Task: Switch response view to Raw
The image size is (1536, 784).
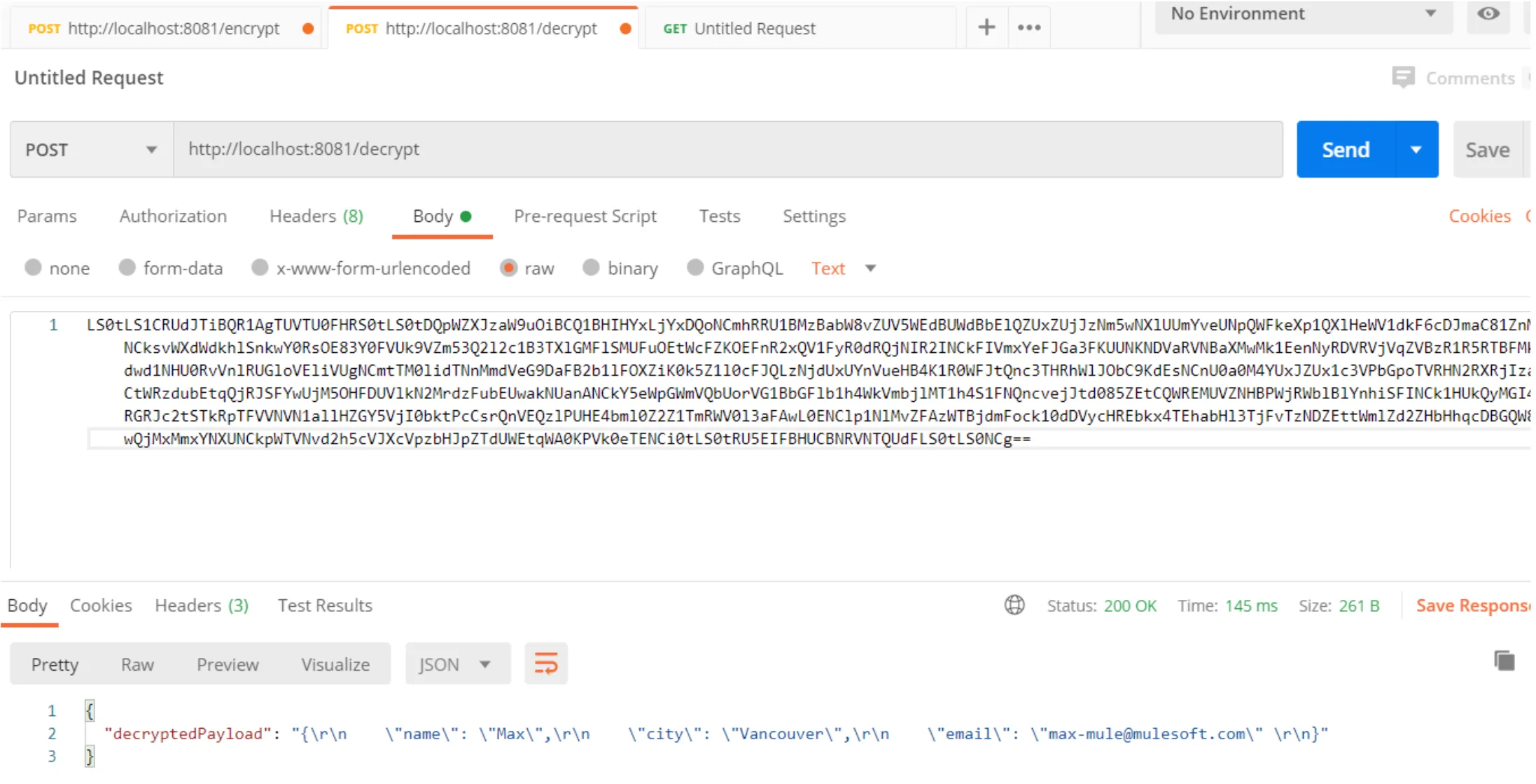Action: (137, 664)
